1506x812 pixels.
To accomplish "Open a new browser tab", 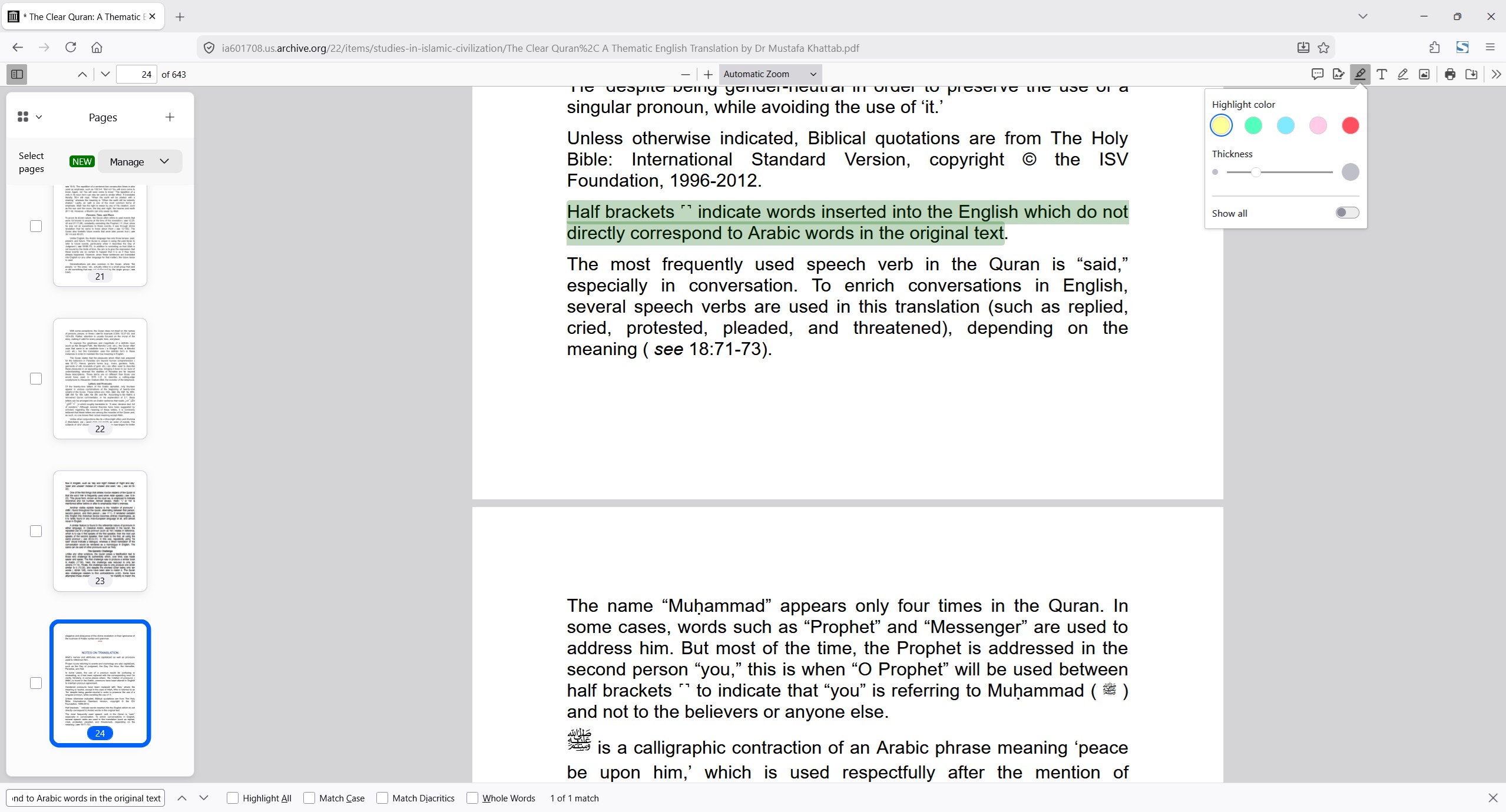I will coord(180,16).
